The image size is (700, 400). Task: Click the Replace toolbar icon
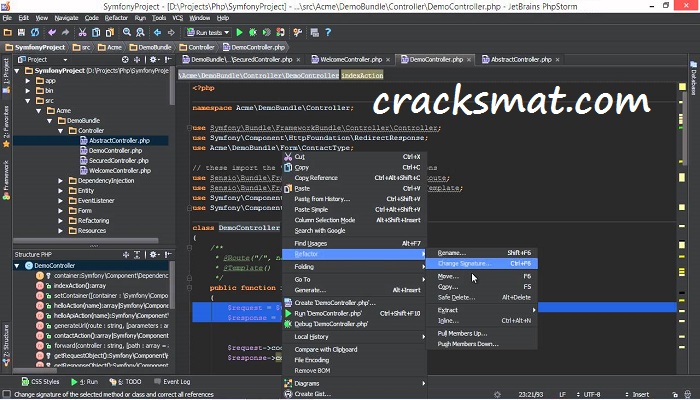[140, 32]
